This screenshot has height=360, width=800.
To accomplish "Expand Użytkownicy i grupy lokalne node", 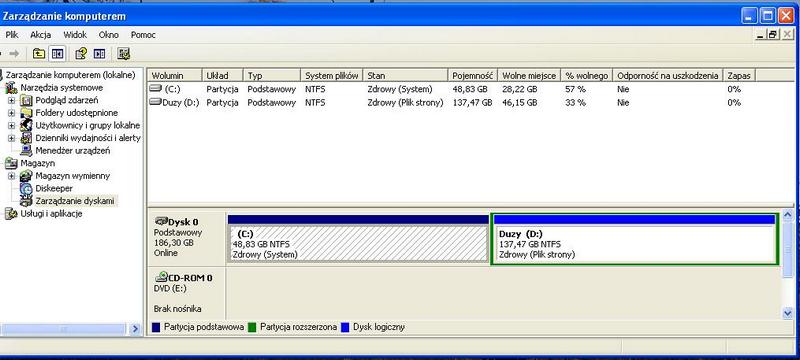I will (11, 125).
